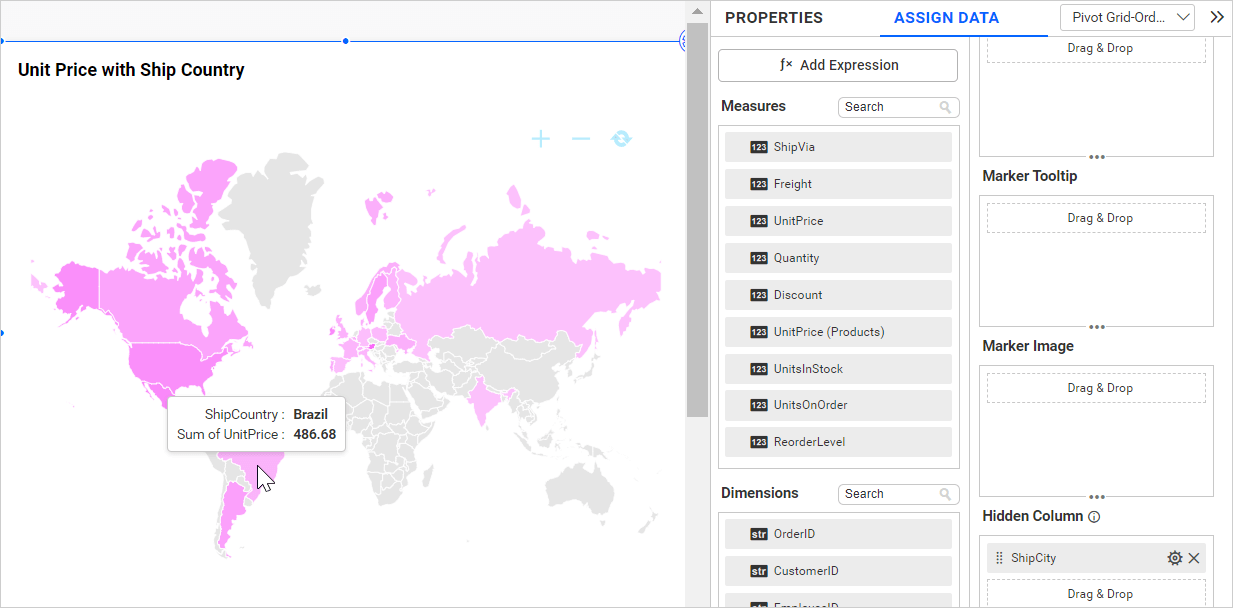Select the ASSIGN DATA tab

point(946,18)
